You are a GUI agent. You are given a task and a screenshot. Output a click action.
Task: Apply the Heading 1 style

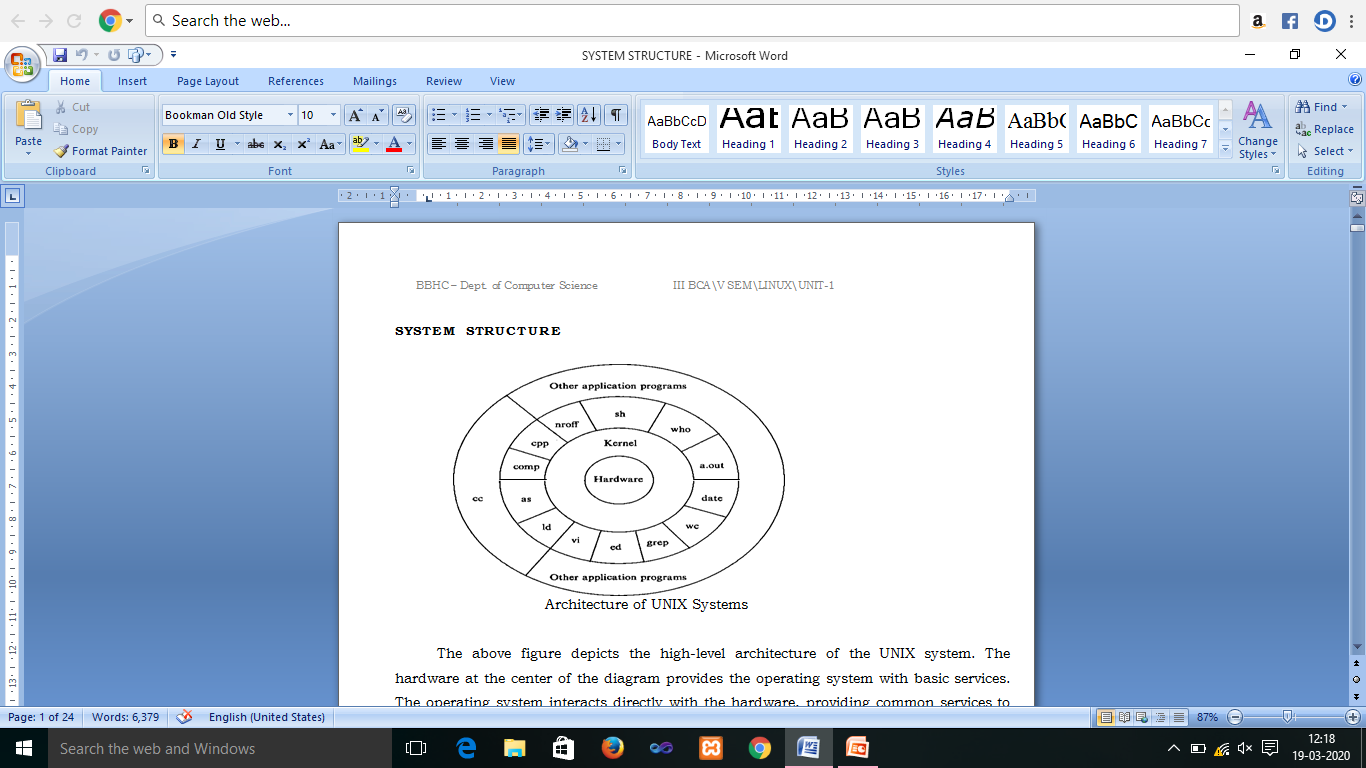pyautogui.click(x=749, y=128)
